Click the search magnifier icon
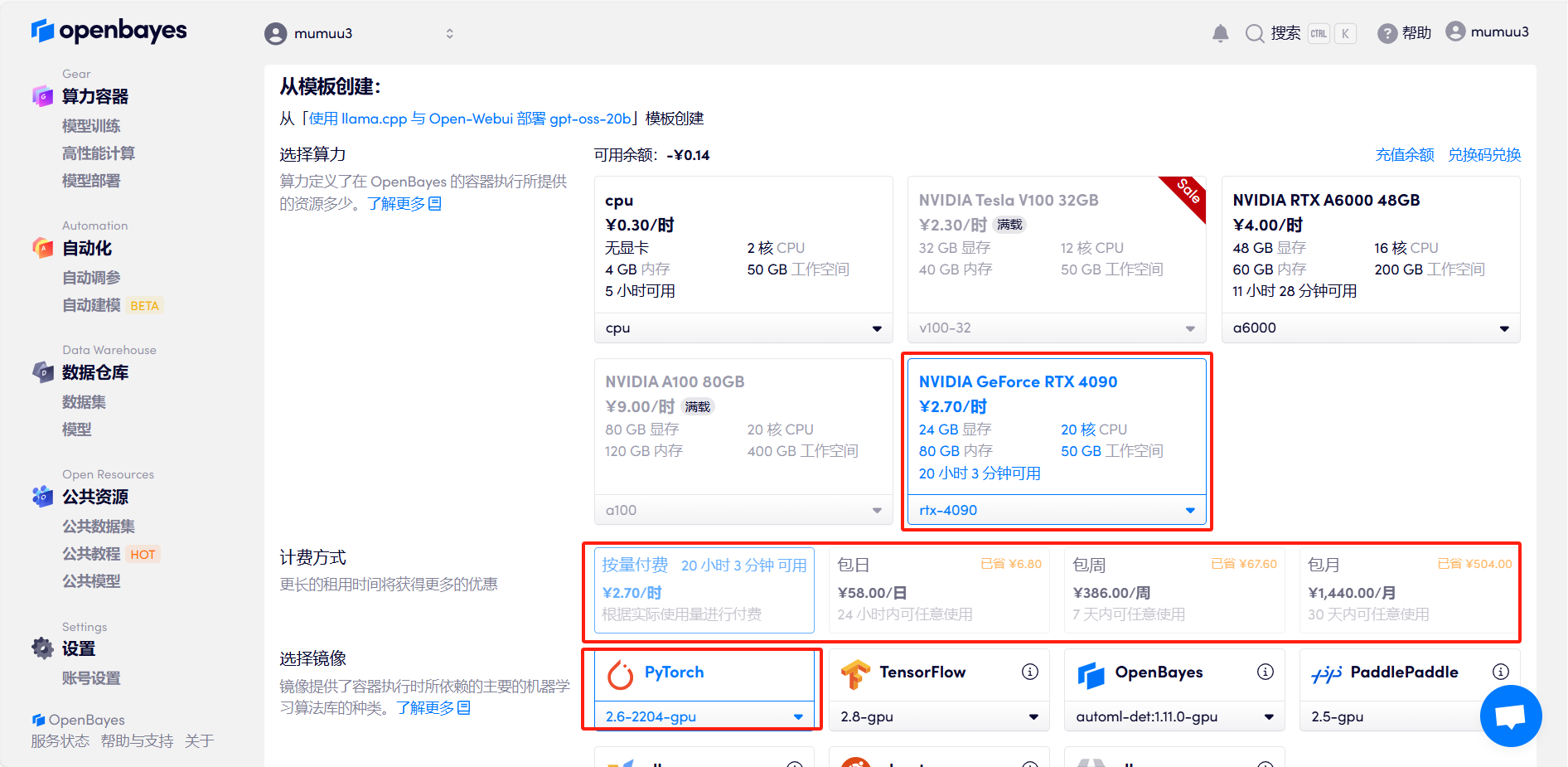The image size is (1568, 767). point(1255,33)
